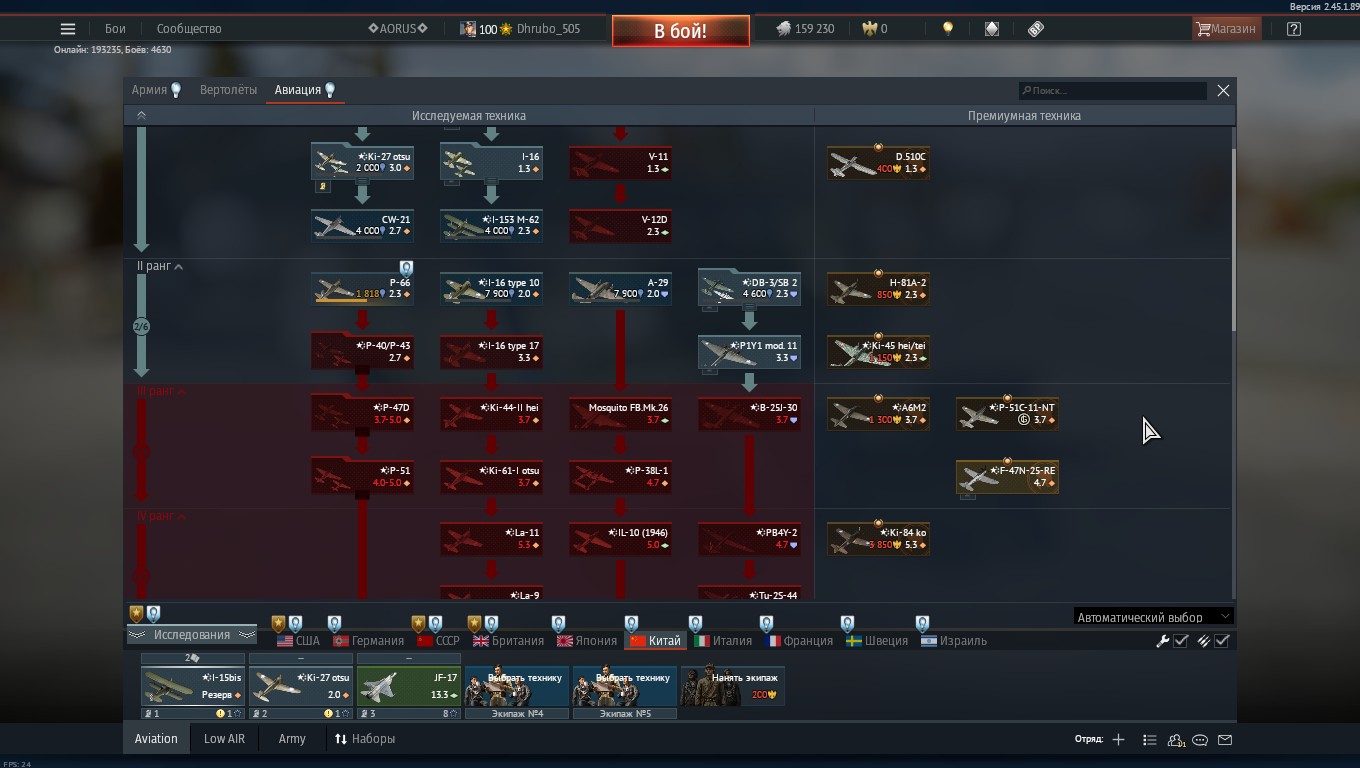Open the Наборы presets selector
The height and width of the screenshot is (768, 1360).
[365, 739]
